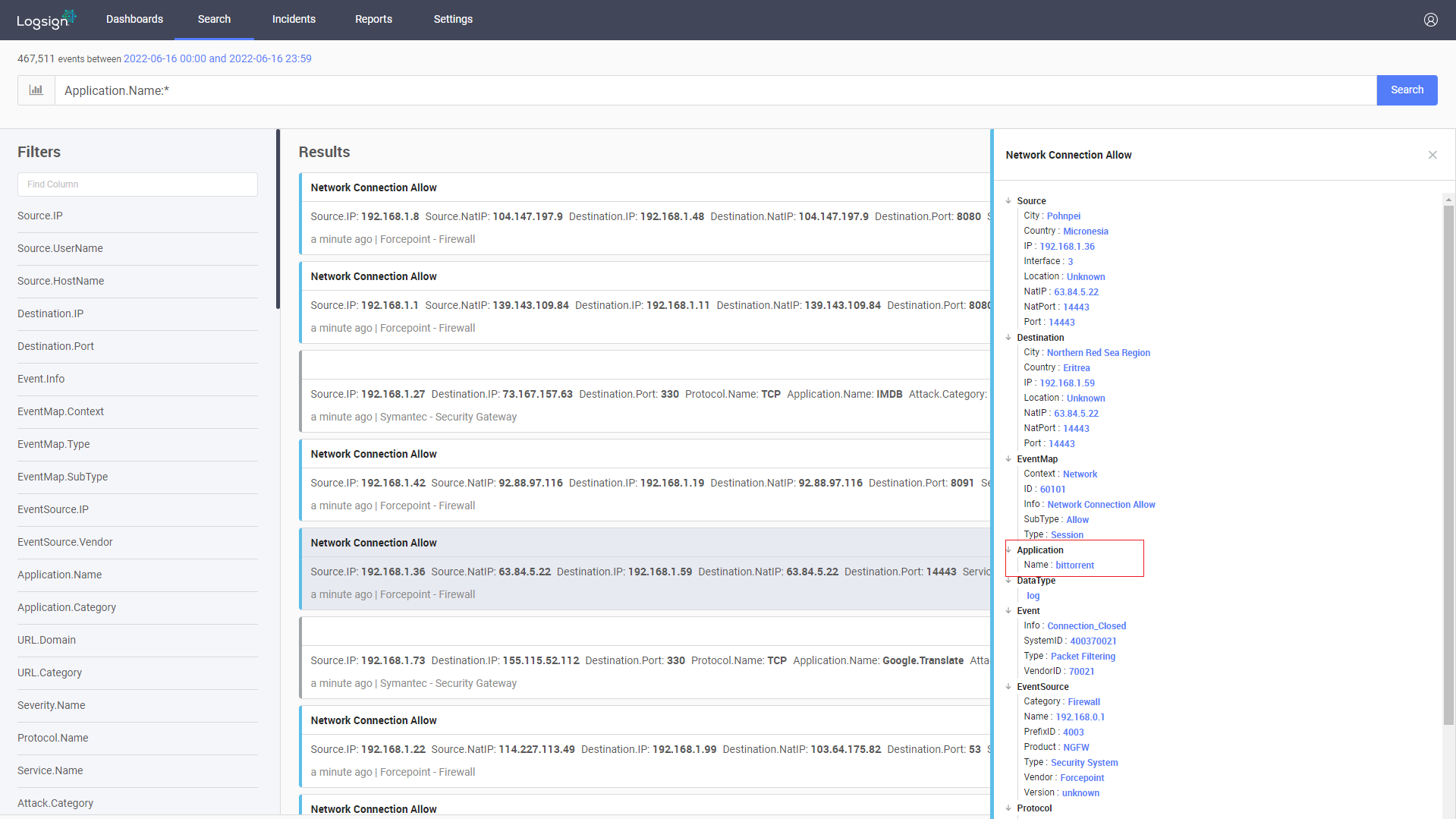Image resolution: width=1456 pixels, height=819 pixels.
Task: Collapse the Application section in details
Action: point(1008,550)
